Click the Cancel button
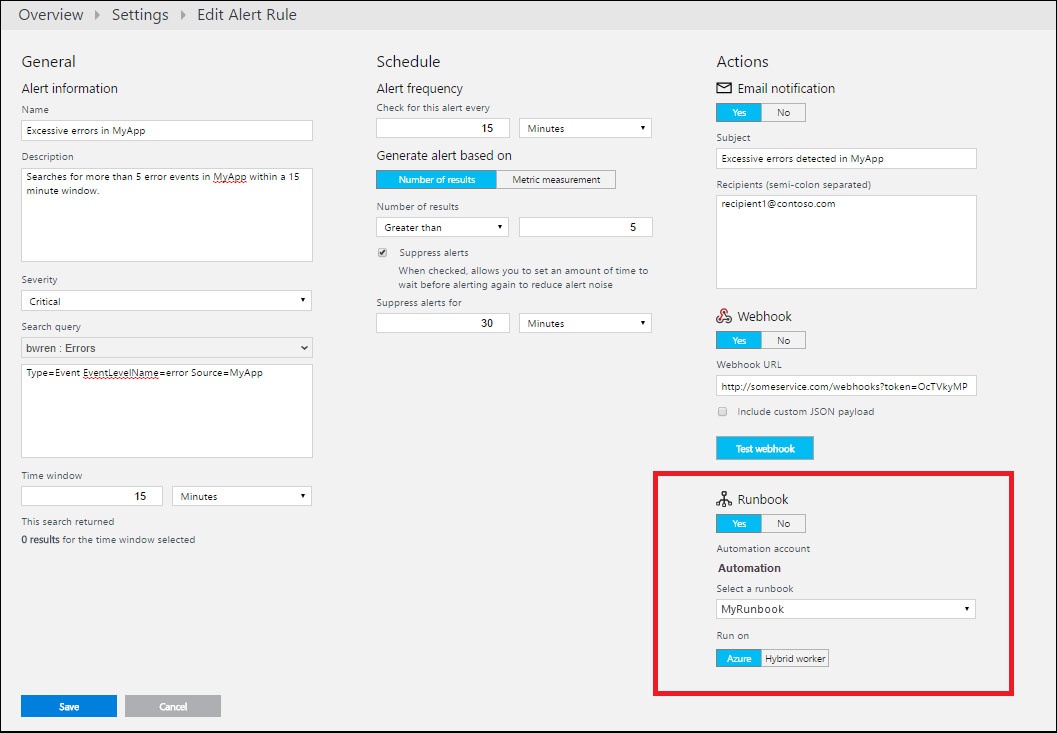Viewport: 1057px width, 733px height. [173, 706]
